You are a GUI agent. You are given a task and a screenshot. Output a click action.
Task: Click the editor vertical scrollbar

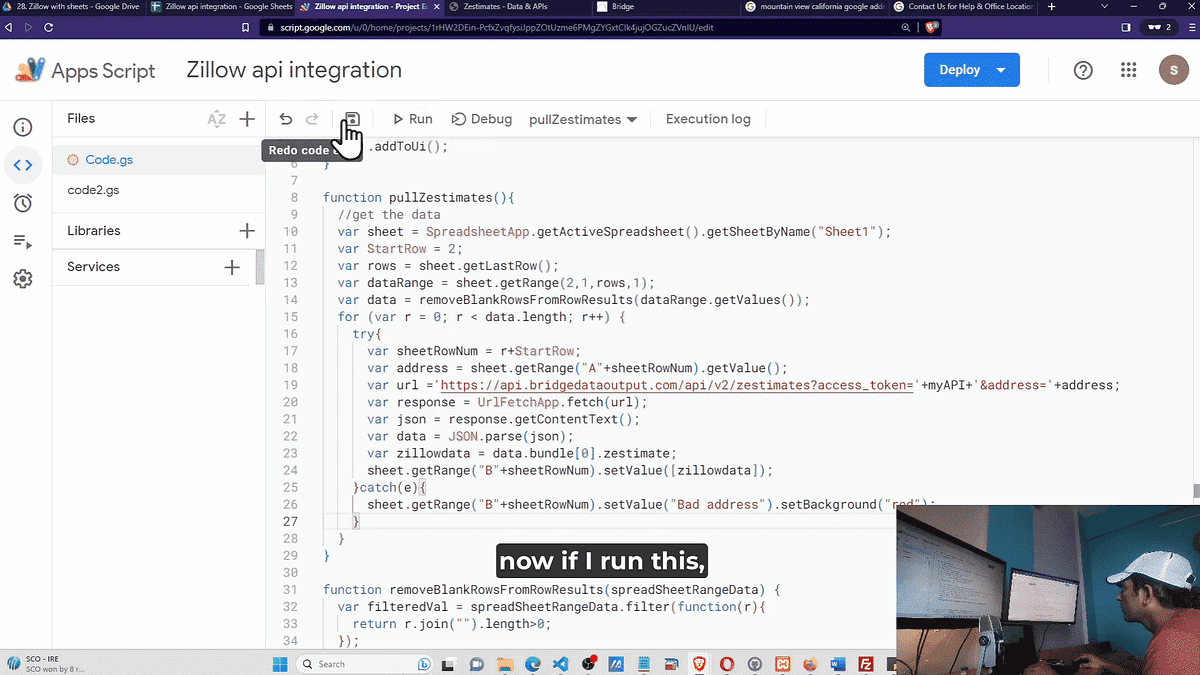pyautogui.click(x=1195, y=490)
